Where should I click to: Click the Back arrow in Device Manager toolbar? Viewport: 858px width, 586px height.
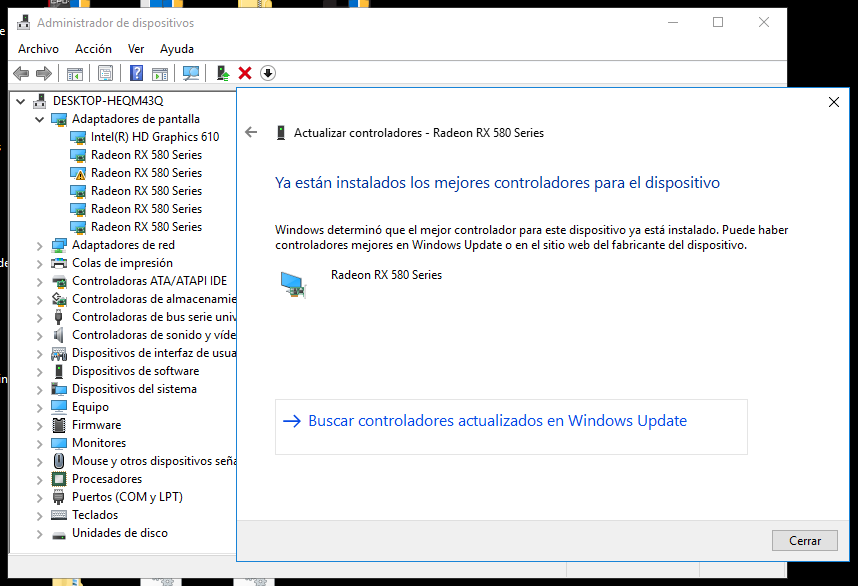[21, 73]
